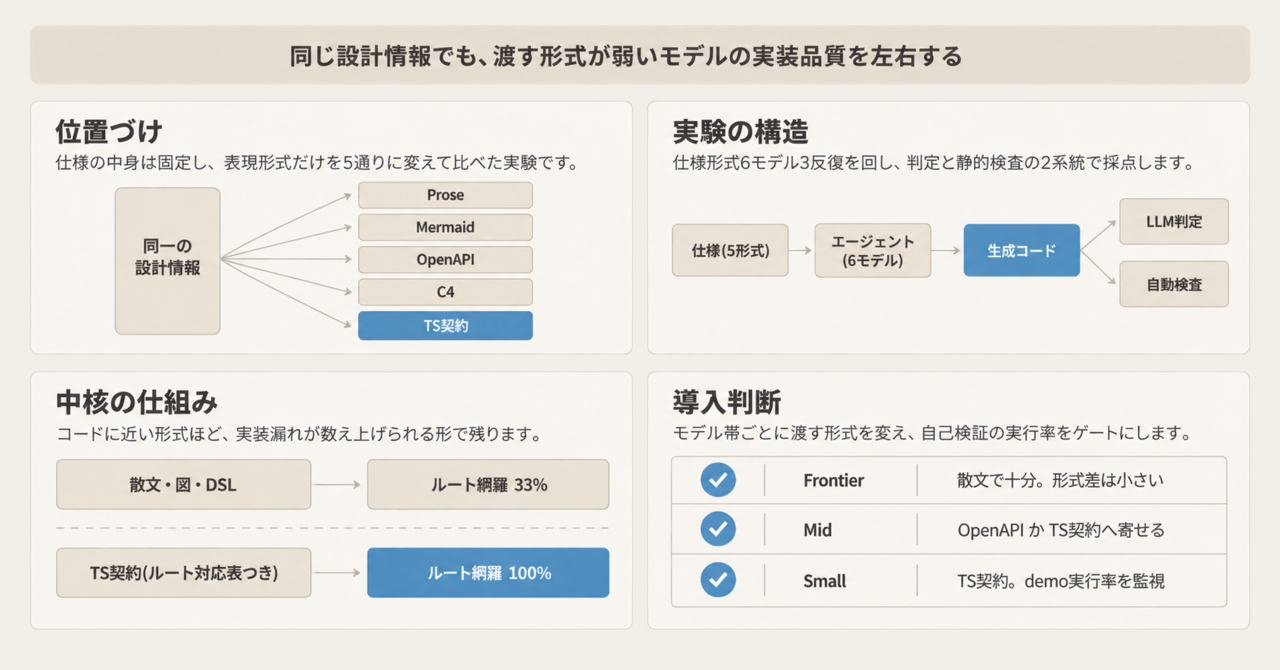Select the Prose format box
This screenshot has width=1280, height=670.
445,195
